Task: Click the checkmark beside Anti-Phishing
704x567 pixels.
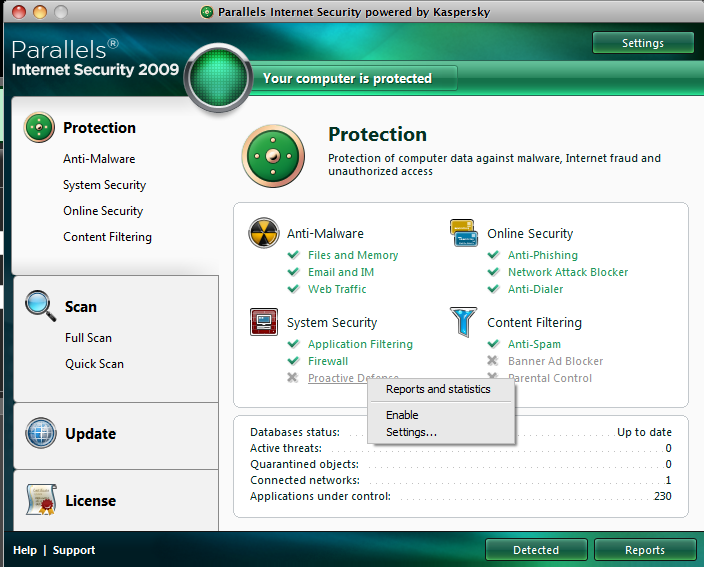Action: coord(493,255)
